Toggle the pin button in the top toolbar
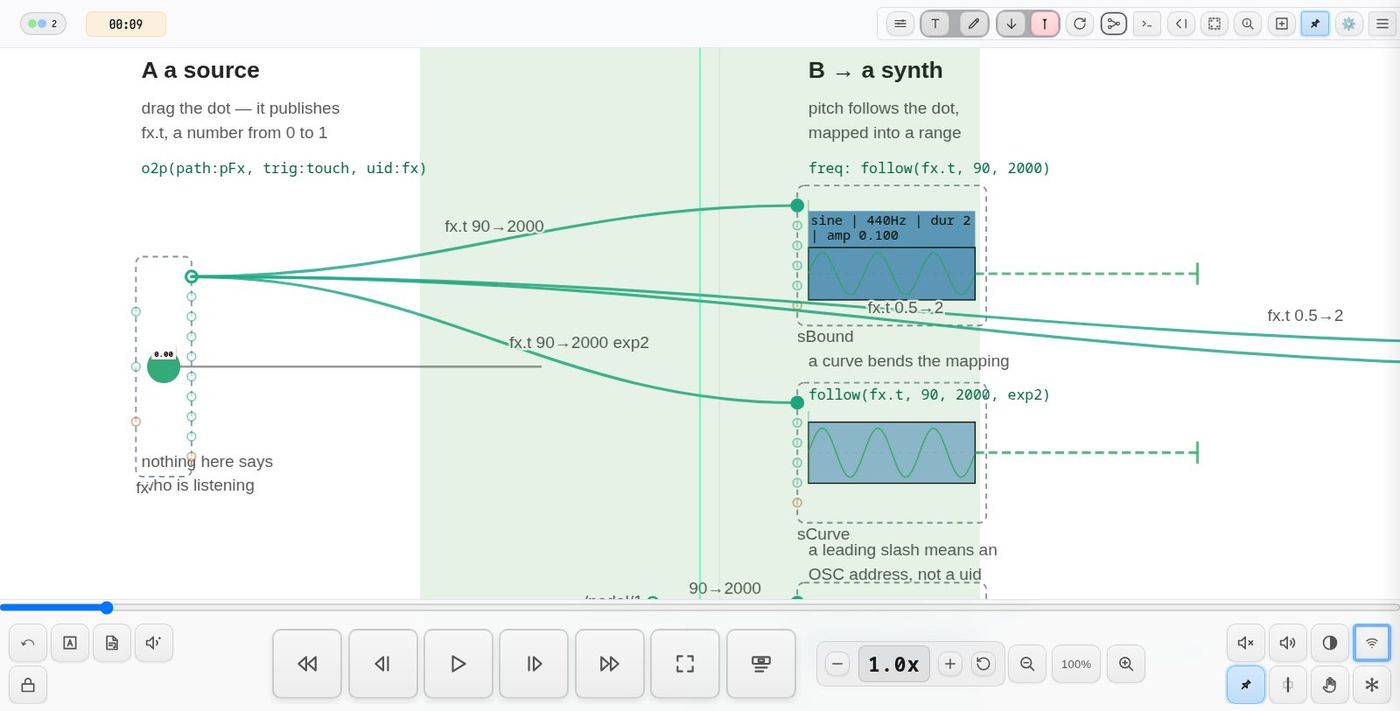 (1315, 24)
